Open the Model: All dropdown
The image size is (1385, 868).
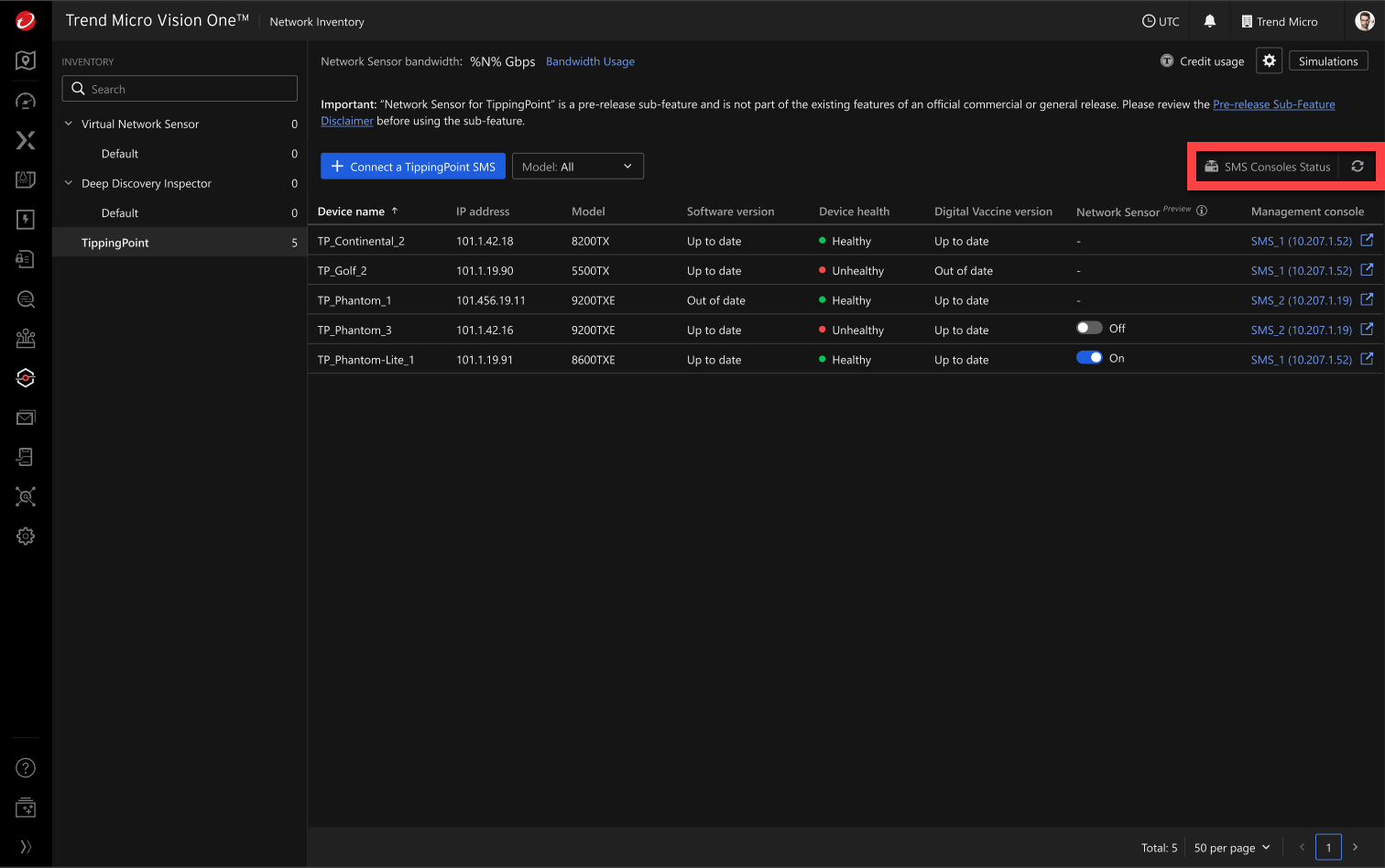(x=577, y=167)
